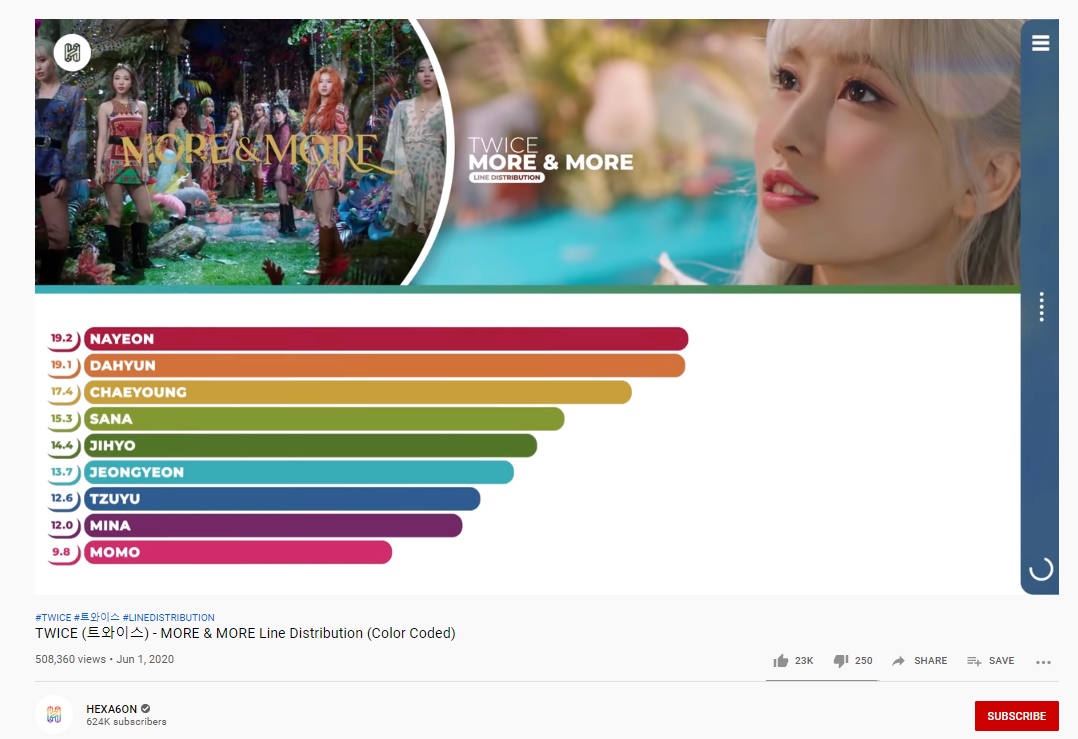Click the DAHYUN bar in chart
Image resolution: width=1078 pixels, height=739 pixels.
(384, 366)
